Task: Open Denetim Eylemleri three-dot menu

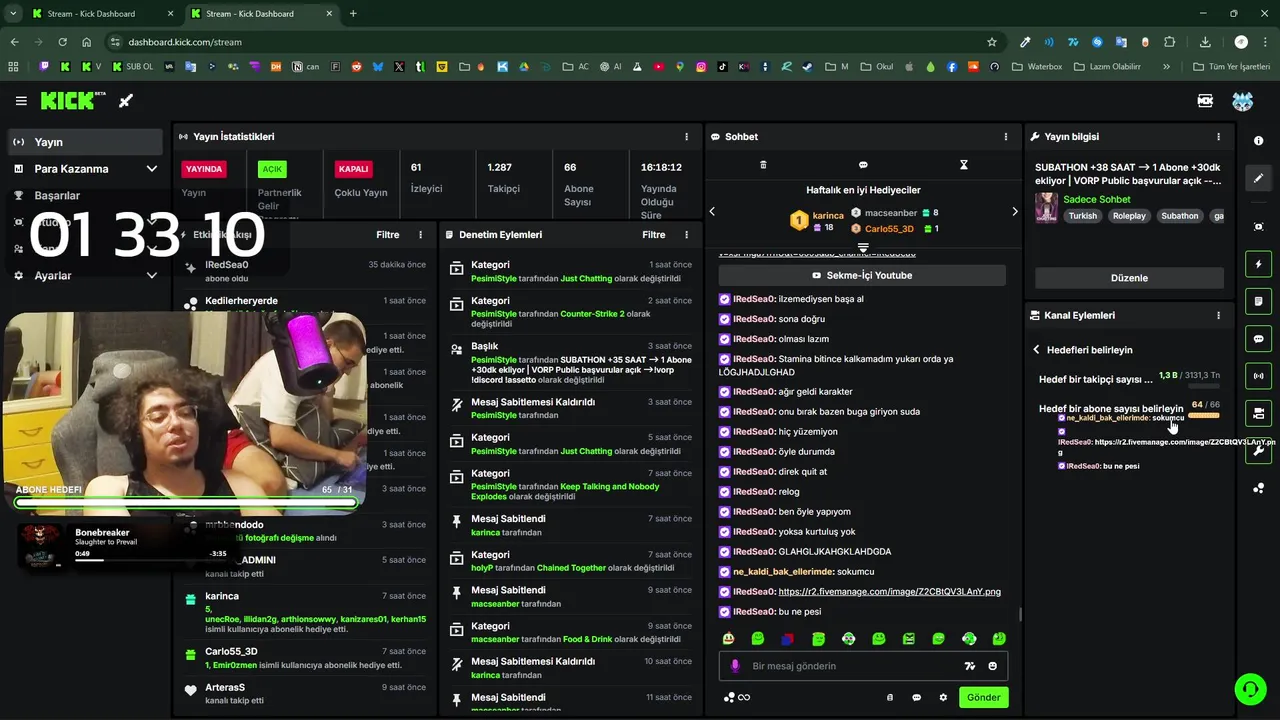Action: pos(686,235)
